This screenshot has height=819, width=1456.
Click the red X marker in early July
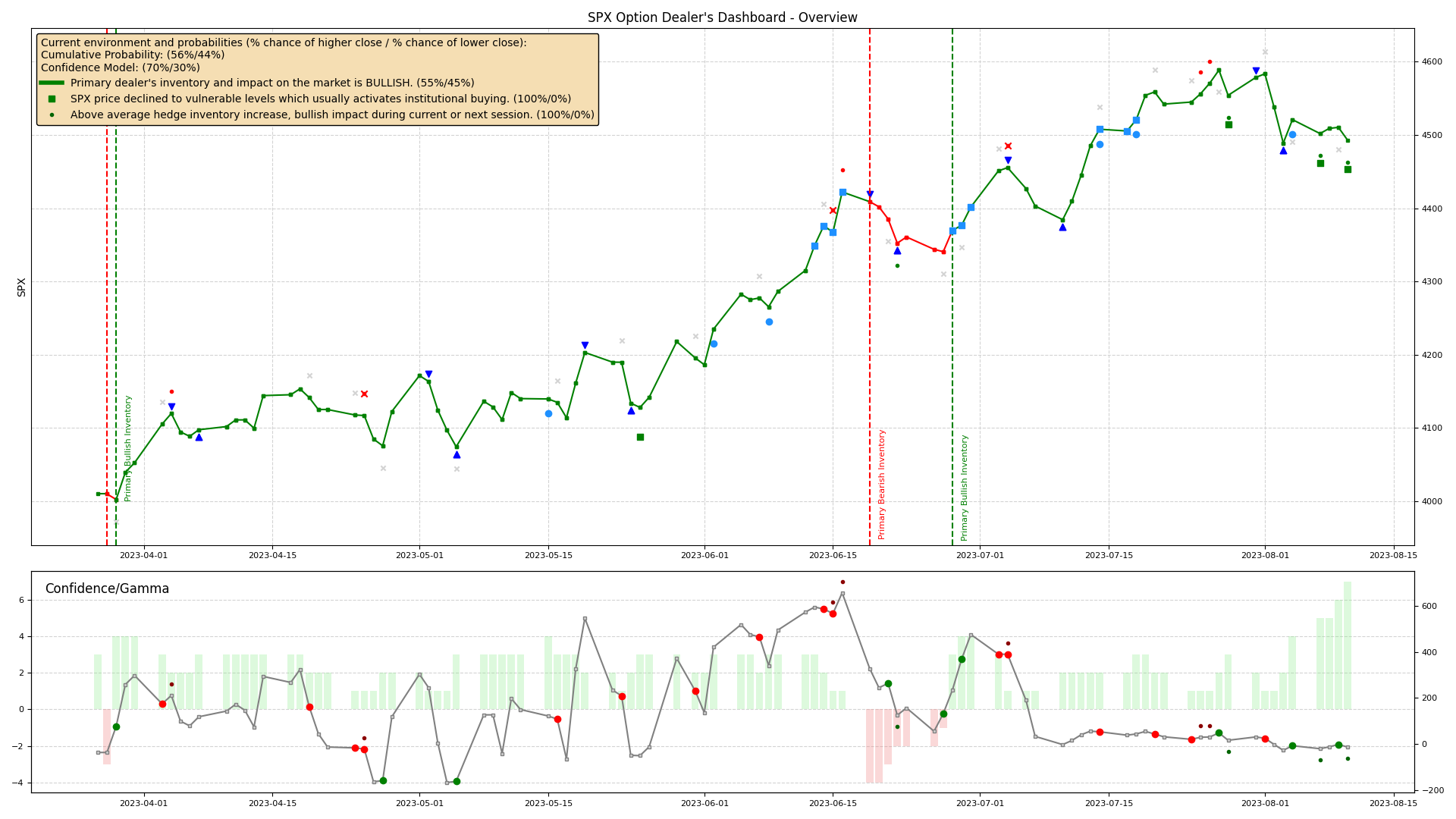(x=1008, y=146)
